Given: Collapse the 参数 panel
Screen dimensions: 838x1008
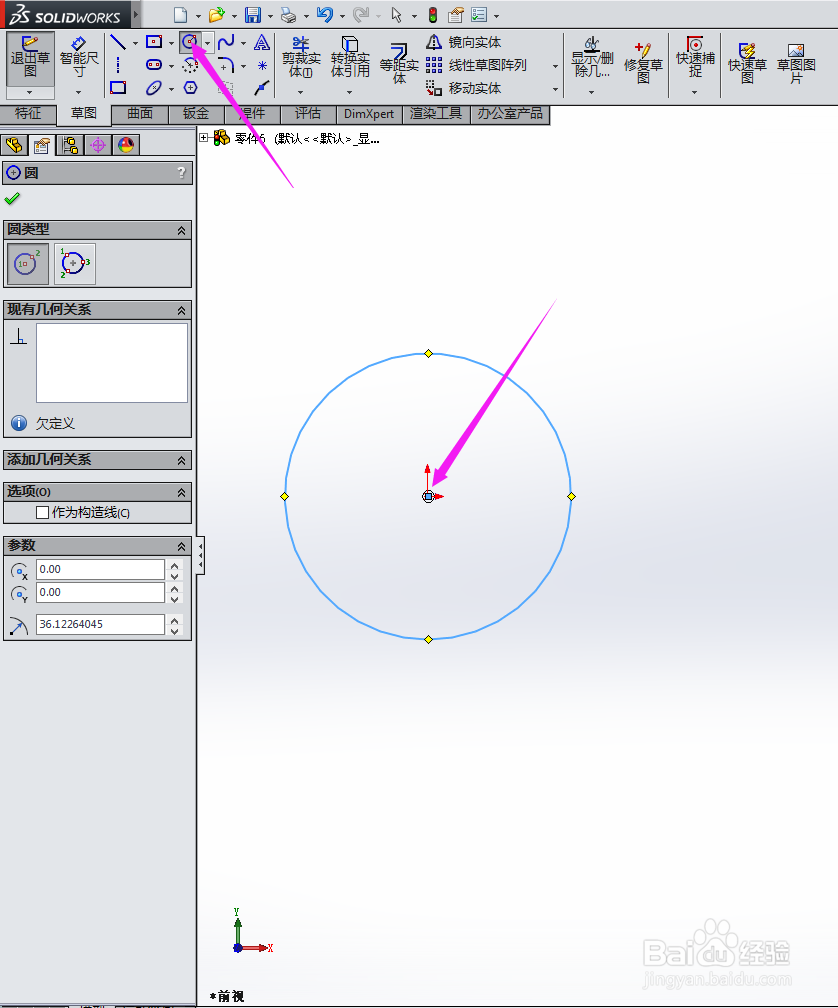Looking at the screenshot, I should pyautogui.click(x=182, y=545).
